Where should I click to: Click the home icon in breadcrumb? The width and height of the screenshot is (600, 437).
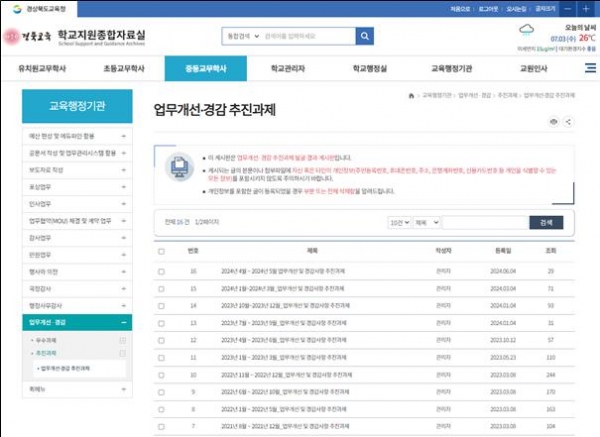pos(412,95)
